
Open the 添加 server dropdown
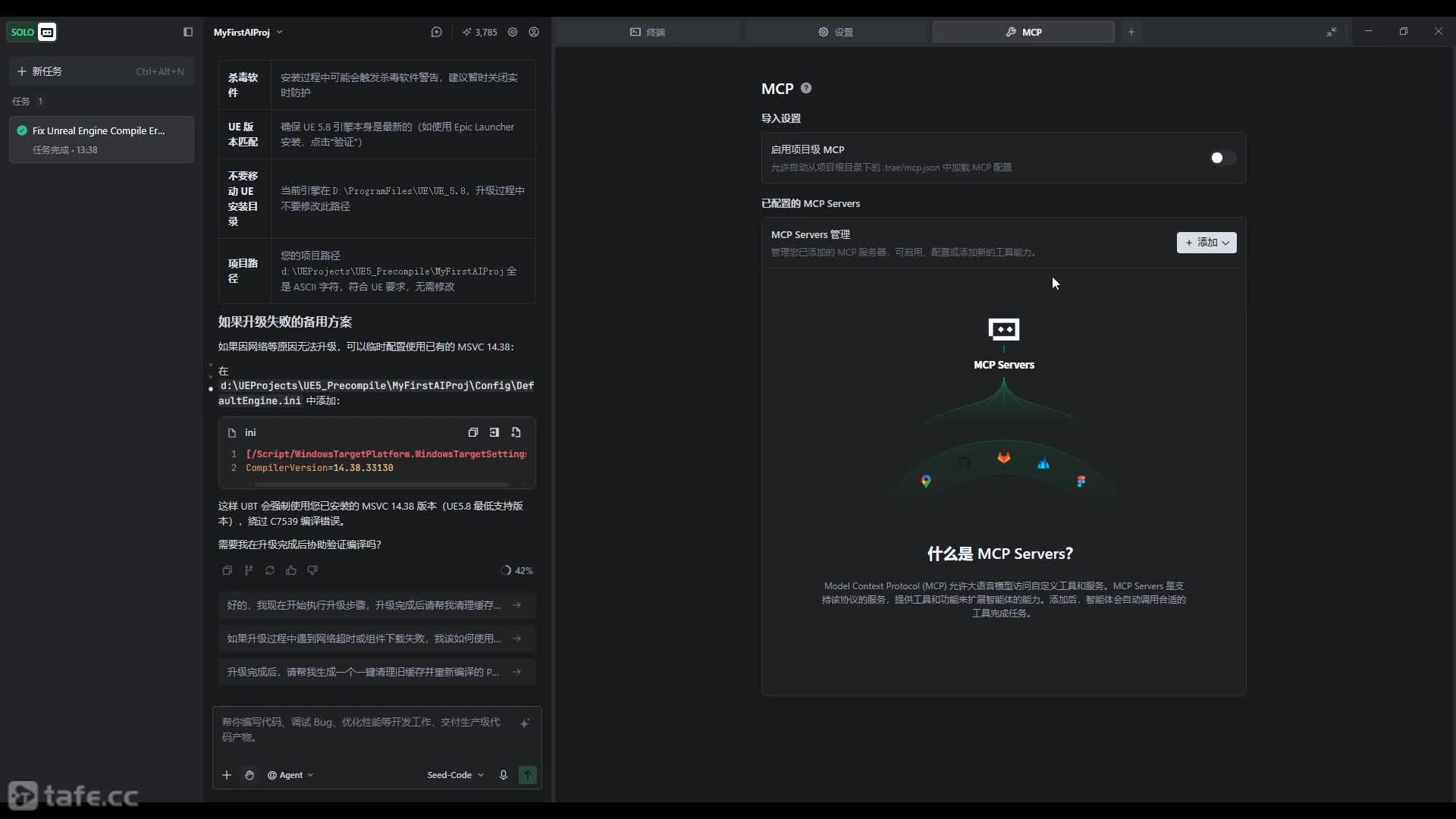[x=1207, y=243]
